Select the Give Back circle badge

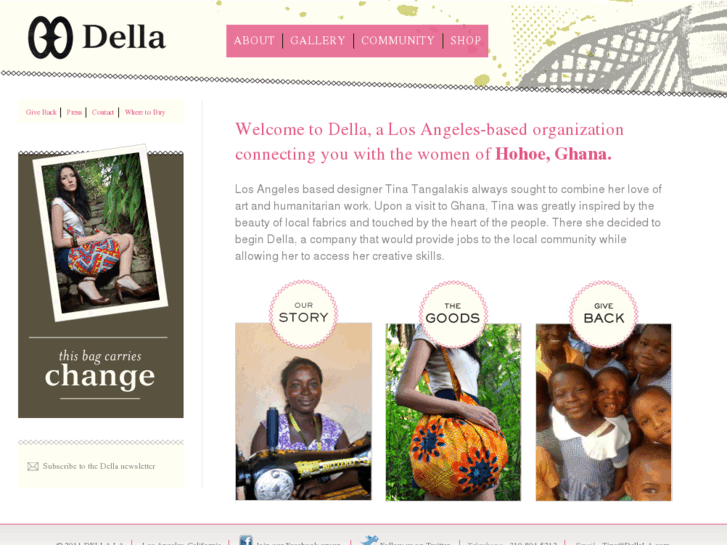pyautogui.click(x=604, y=314)
